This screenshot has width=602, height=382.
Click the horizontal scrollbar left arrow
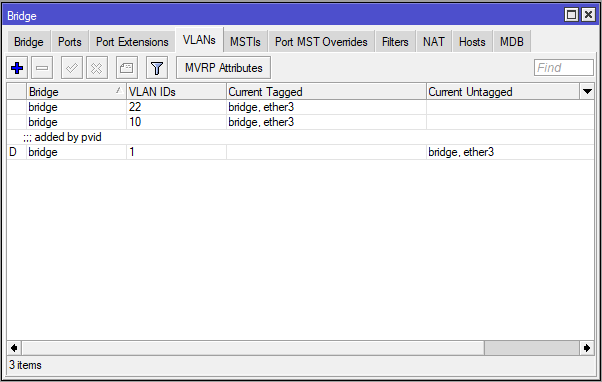(x=14, y=348)
